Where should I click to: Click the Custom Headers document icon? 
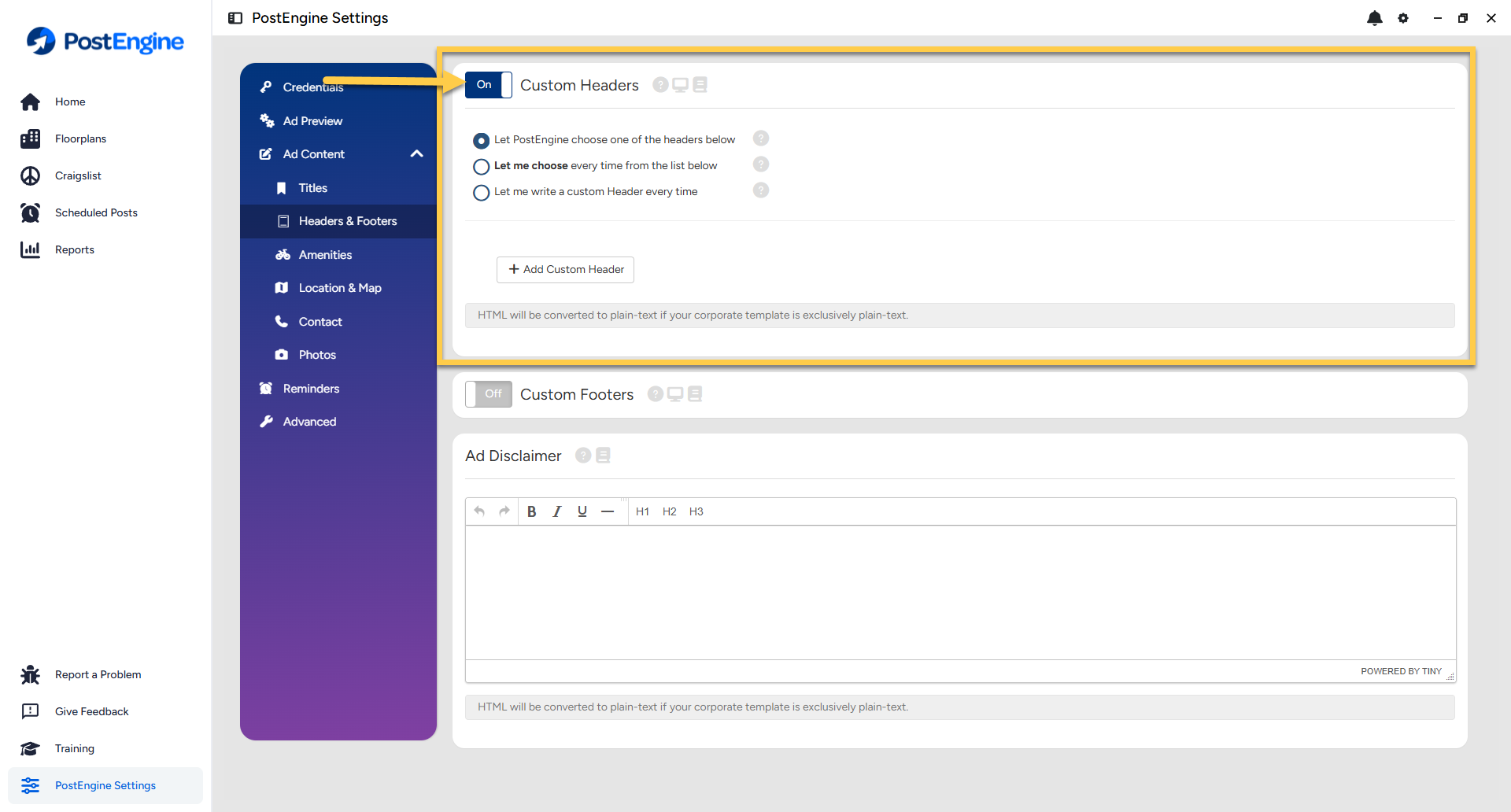pos(700,85)
